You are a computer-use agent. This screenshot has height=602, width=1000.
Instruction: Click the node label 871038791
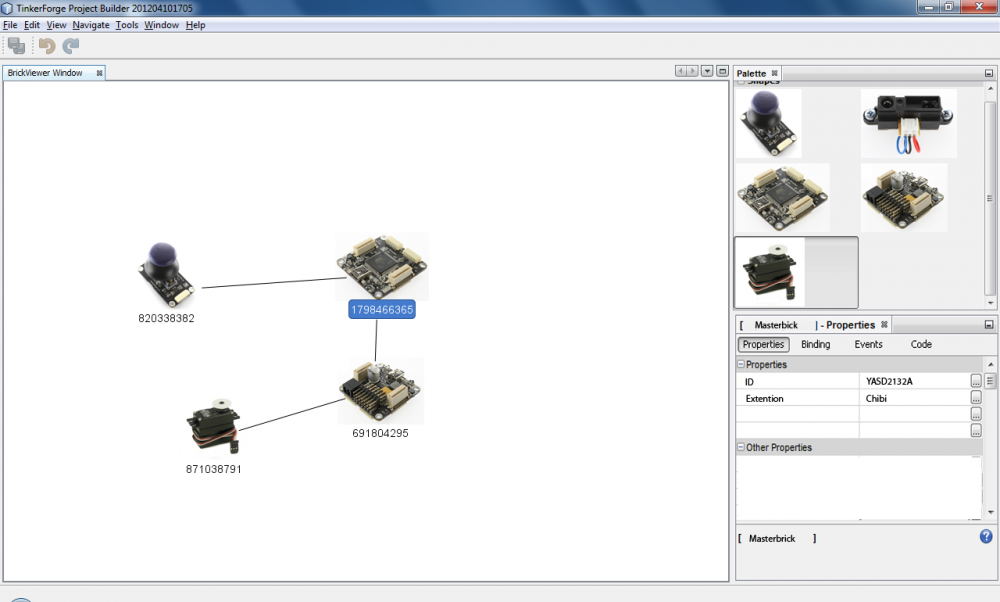(x=214, y=469)
